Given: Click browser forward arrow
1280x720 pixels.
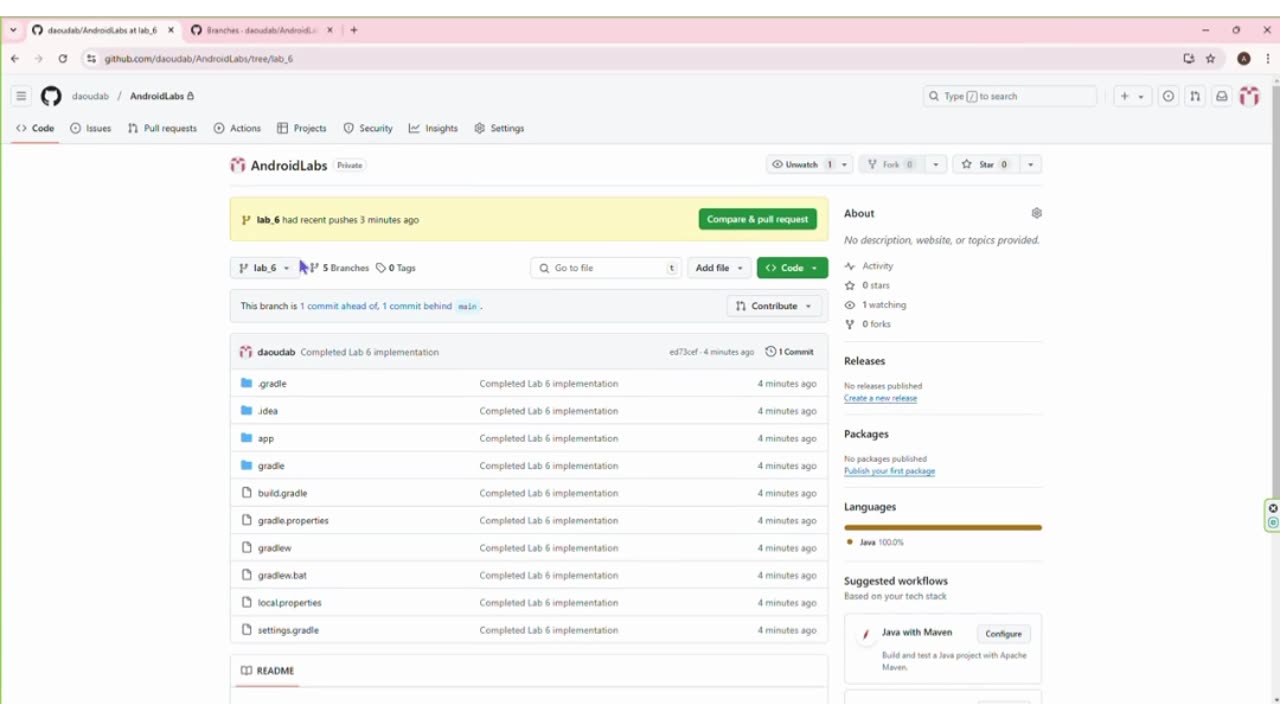Looking at the screenshot, I should tap(38, 59).
